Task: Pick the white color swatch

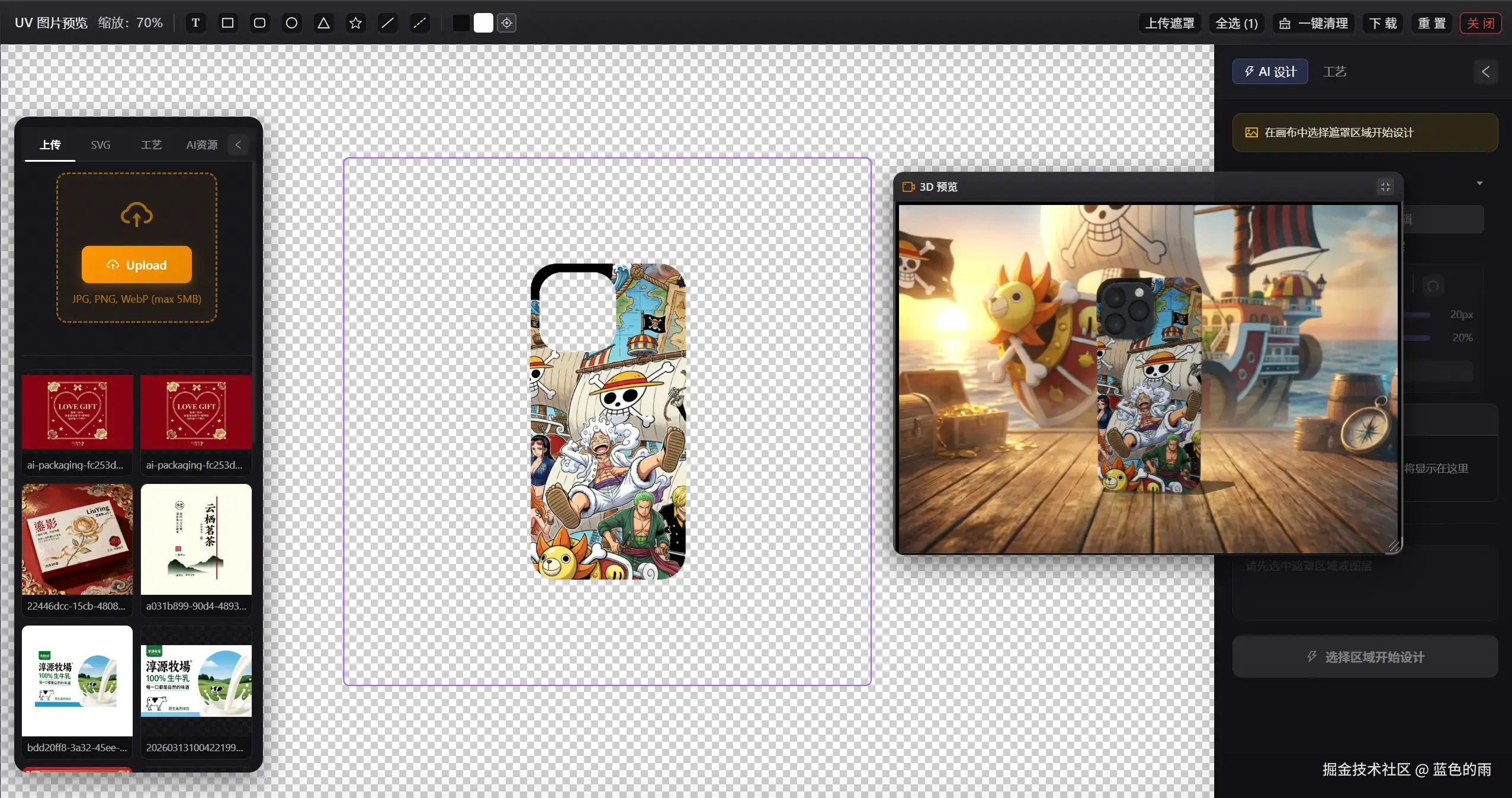Action: coord(483,23)
